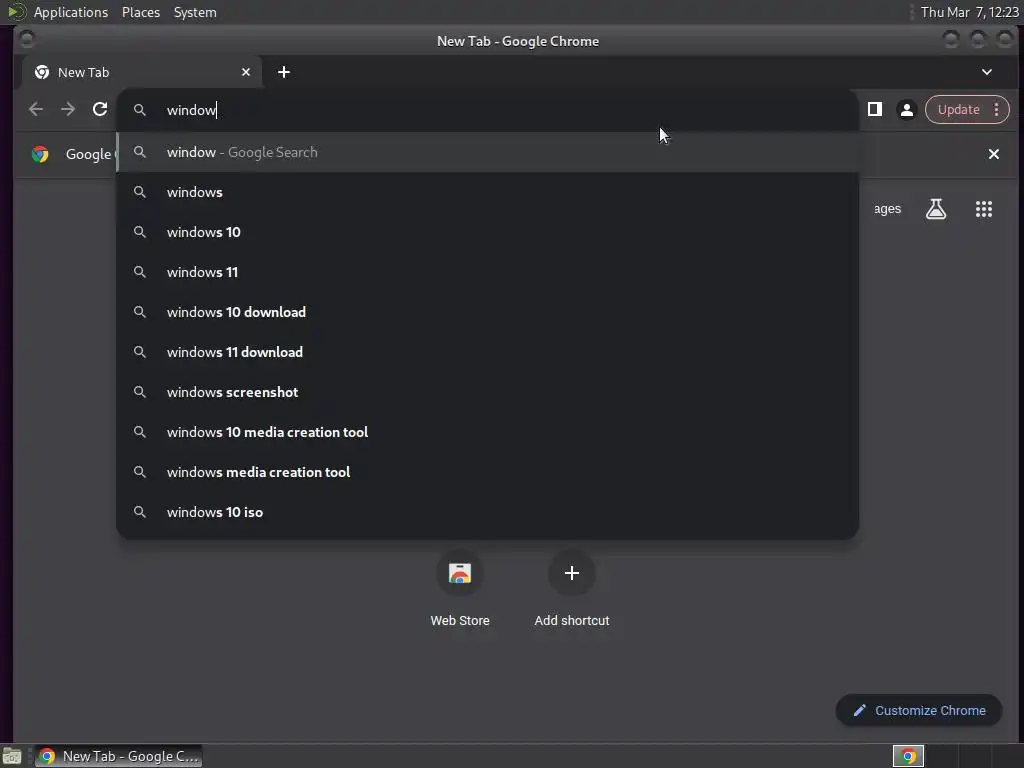Select the 'windows 10 iso' suggestion

487,512
